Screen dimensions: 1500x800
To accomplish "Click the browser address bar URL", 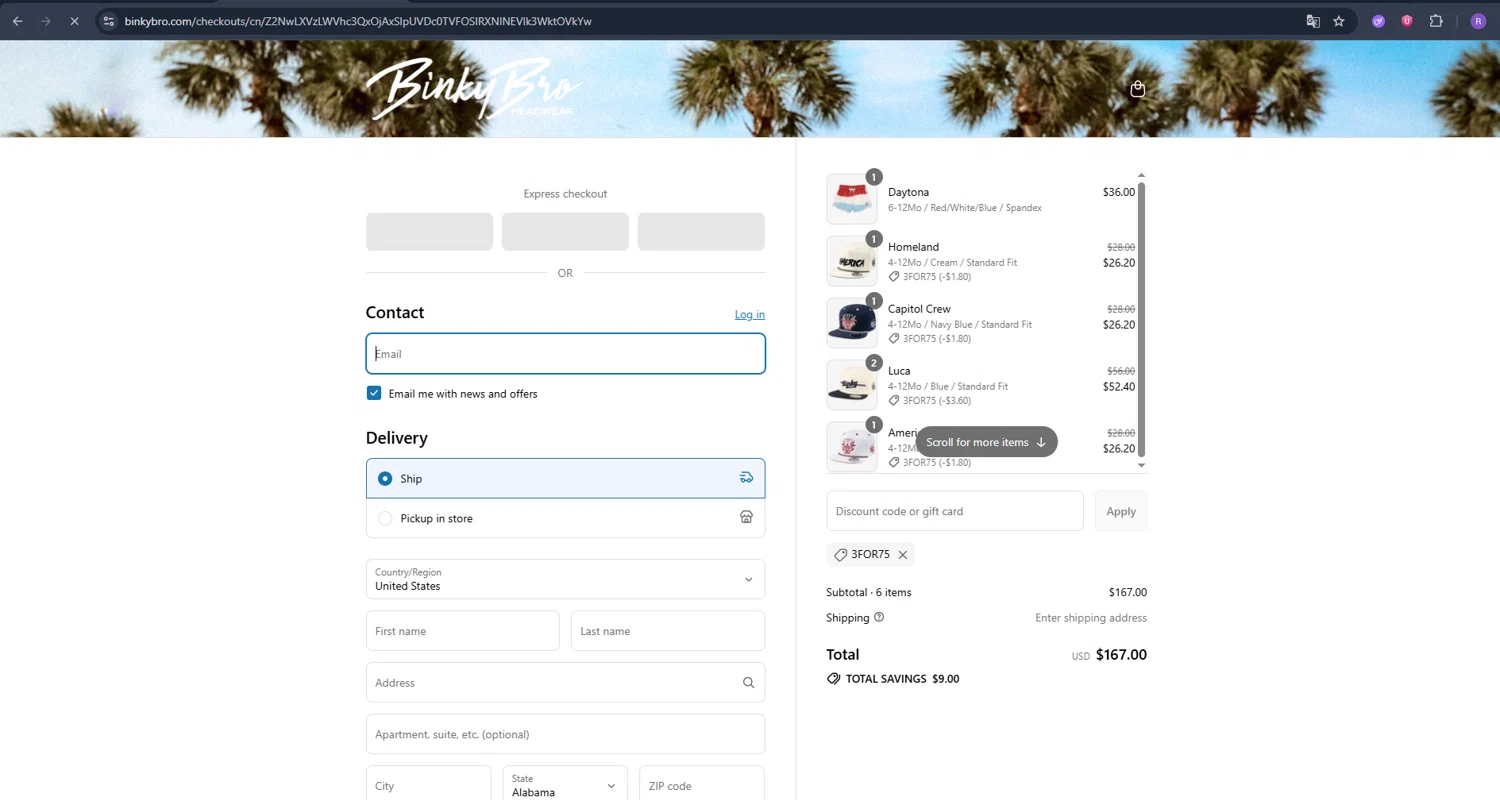I will pos(358,21).
